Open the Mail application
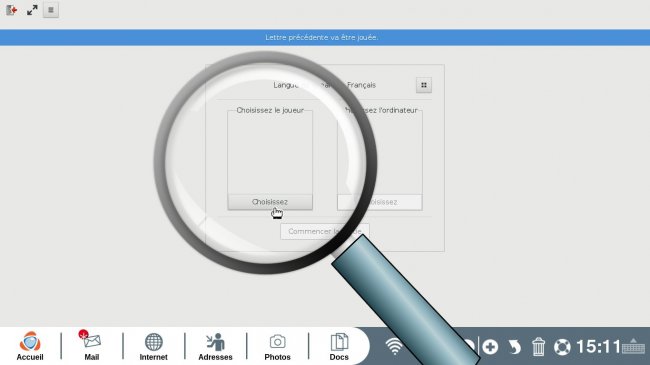The width and height of the screenshot is (650, 365). (91, 346)
